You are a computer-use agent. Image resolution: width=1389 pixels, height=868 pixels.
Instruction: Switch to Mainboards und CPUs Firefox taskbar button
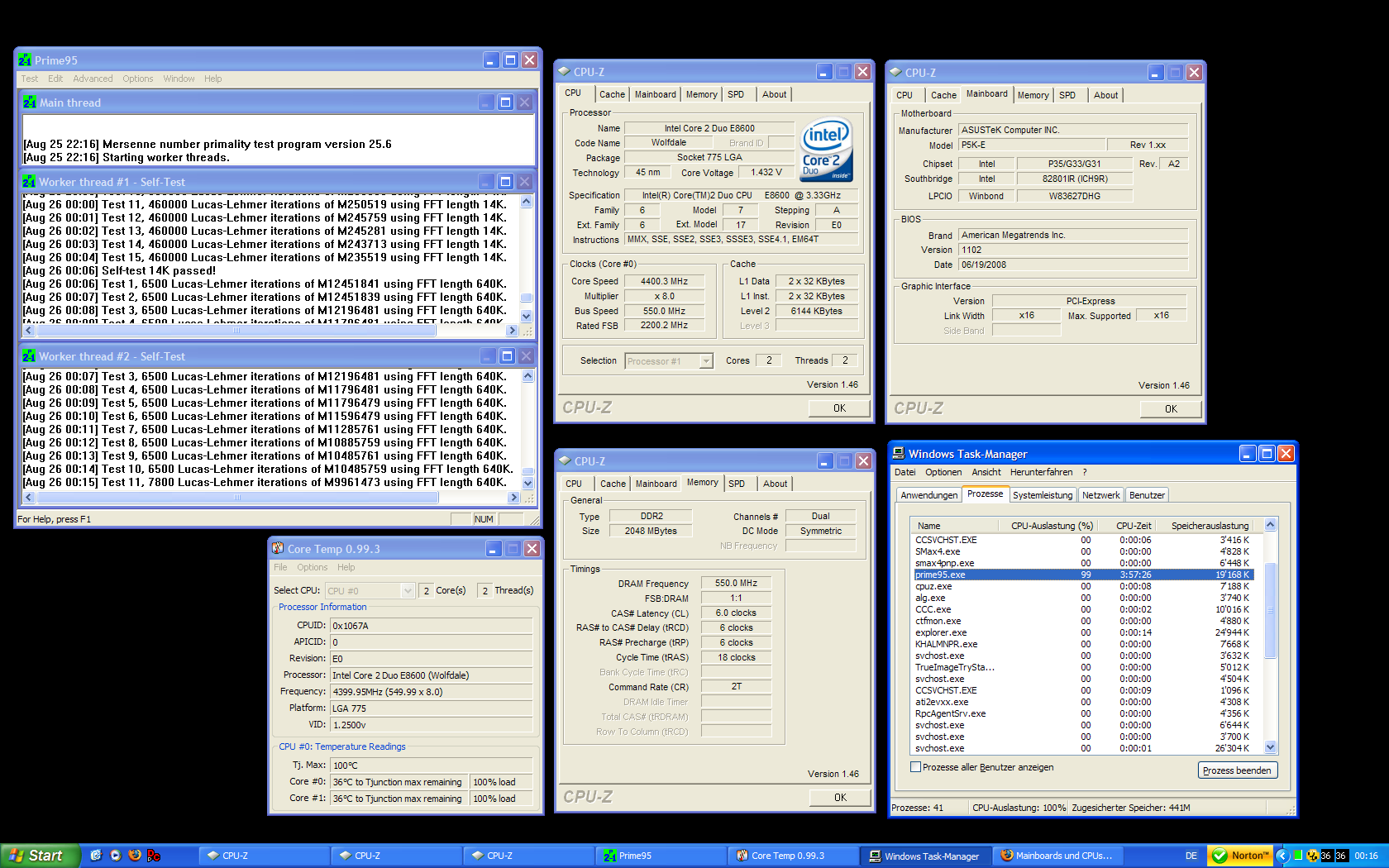click(x=1057, y=856)
